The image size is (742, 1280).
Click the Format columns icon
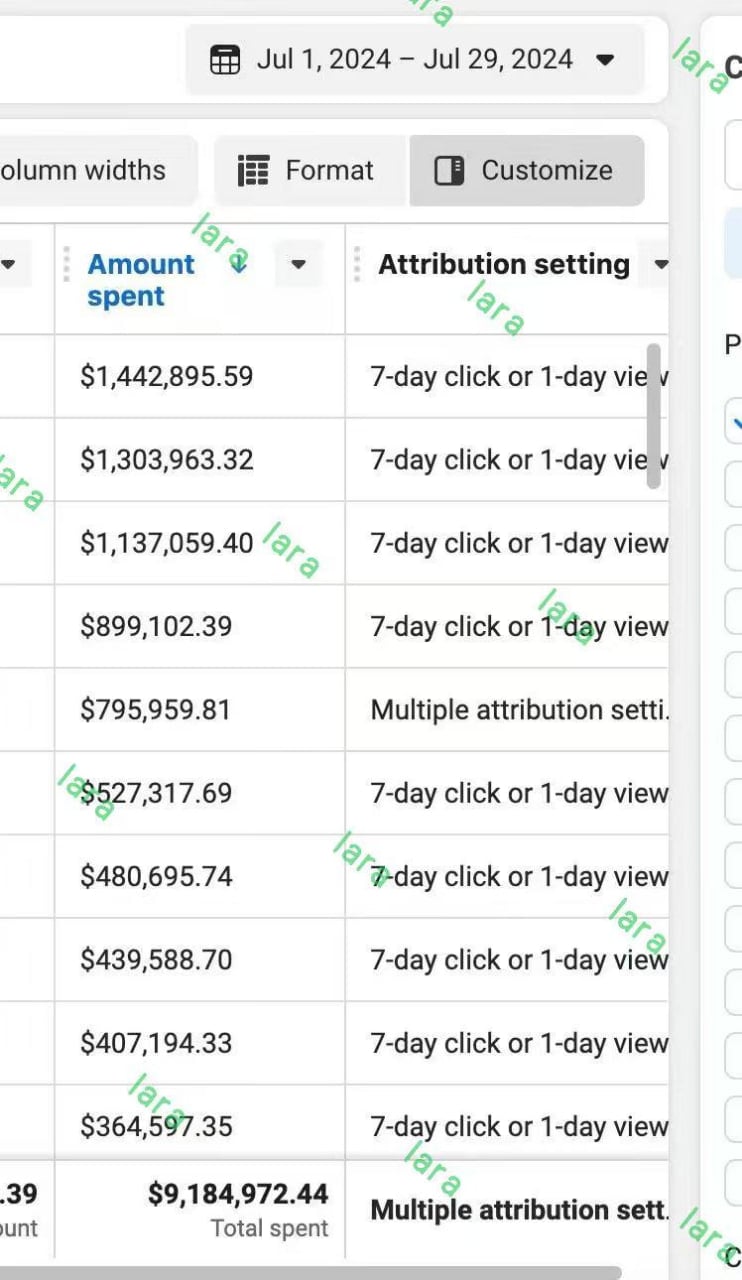click(254, 171)
